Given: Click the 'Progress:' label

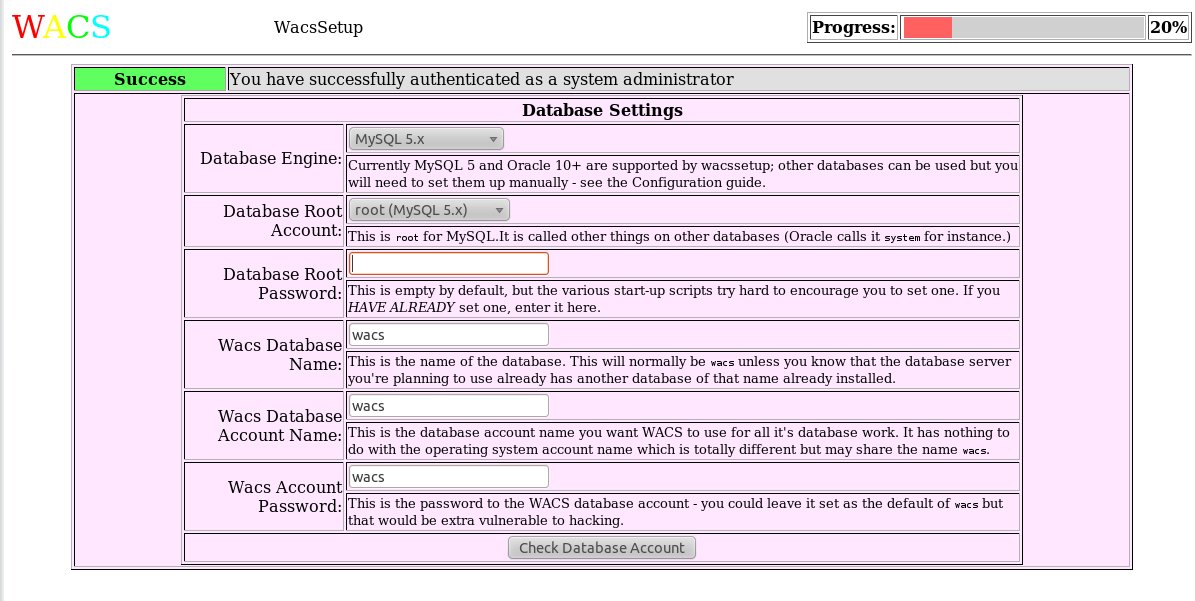Looking at the screenshot, I should point(854,27).
